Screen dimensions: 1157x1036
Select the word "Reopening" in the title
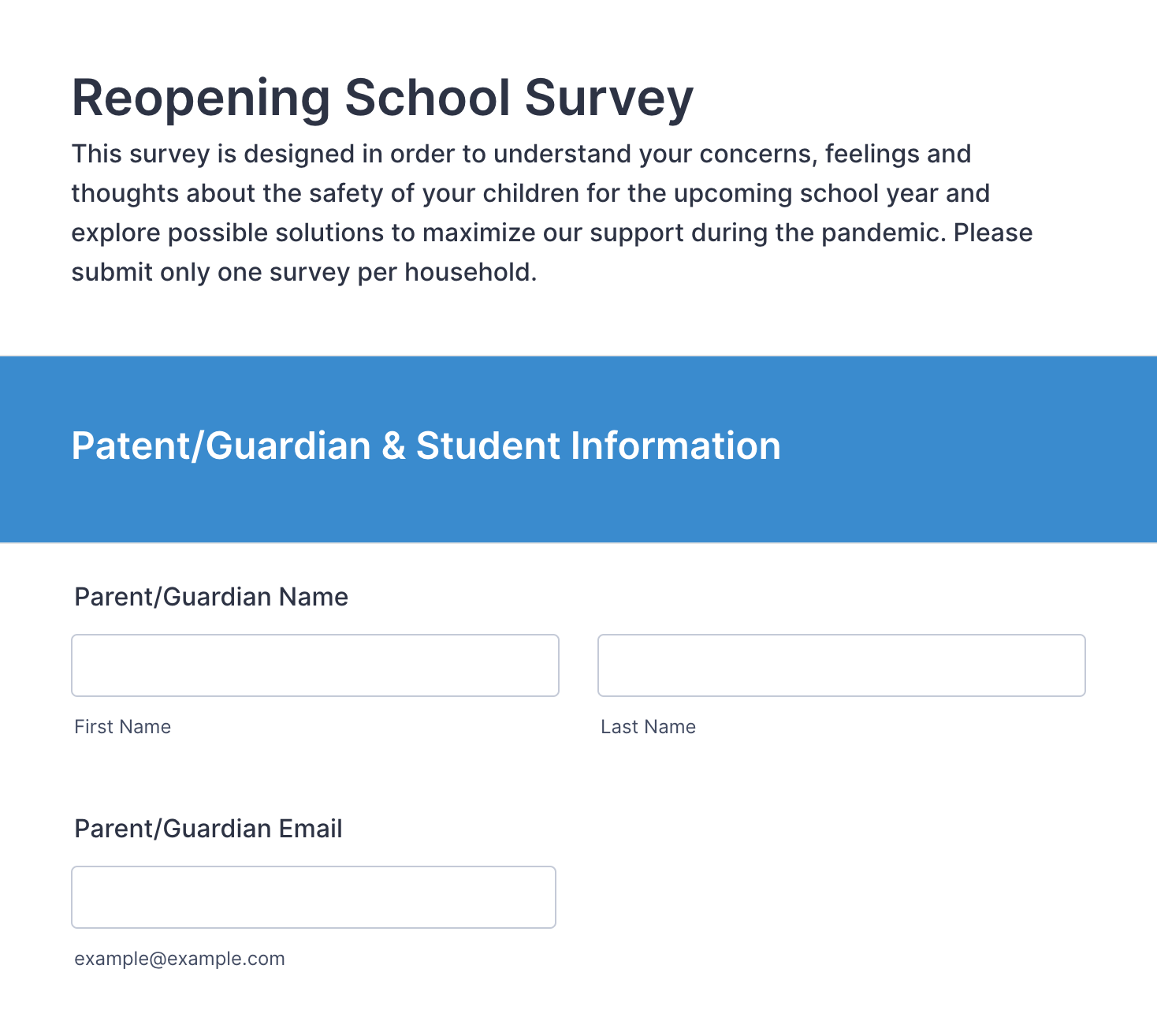point(201,99)
